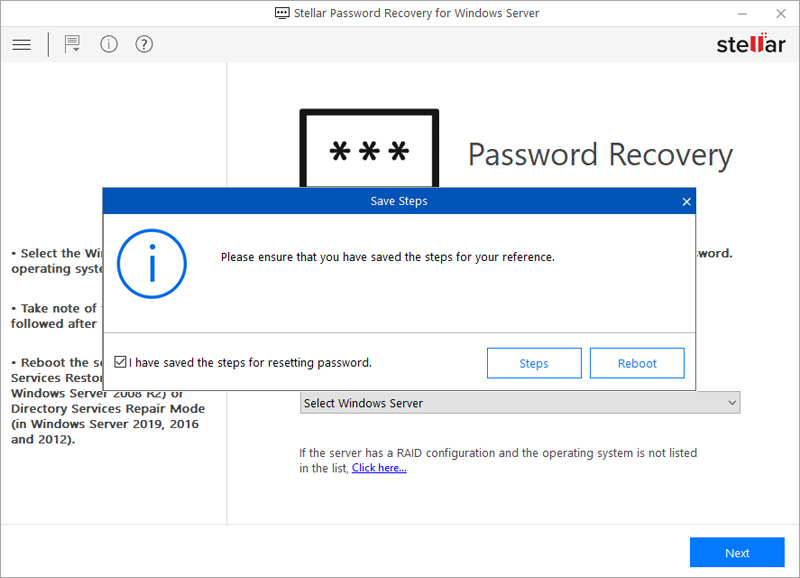Image resolution: width=800 pixels, height=578 pixels.
Task: Click the Stellar logo
Action: pyautogui.click(x=751, y=44)
